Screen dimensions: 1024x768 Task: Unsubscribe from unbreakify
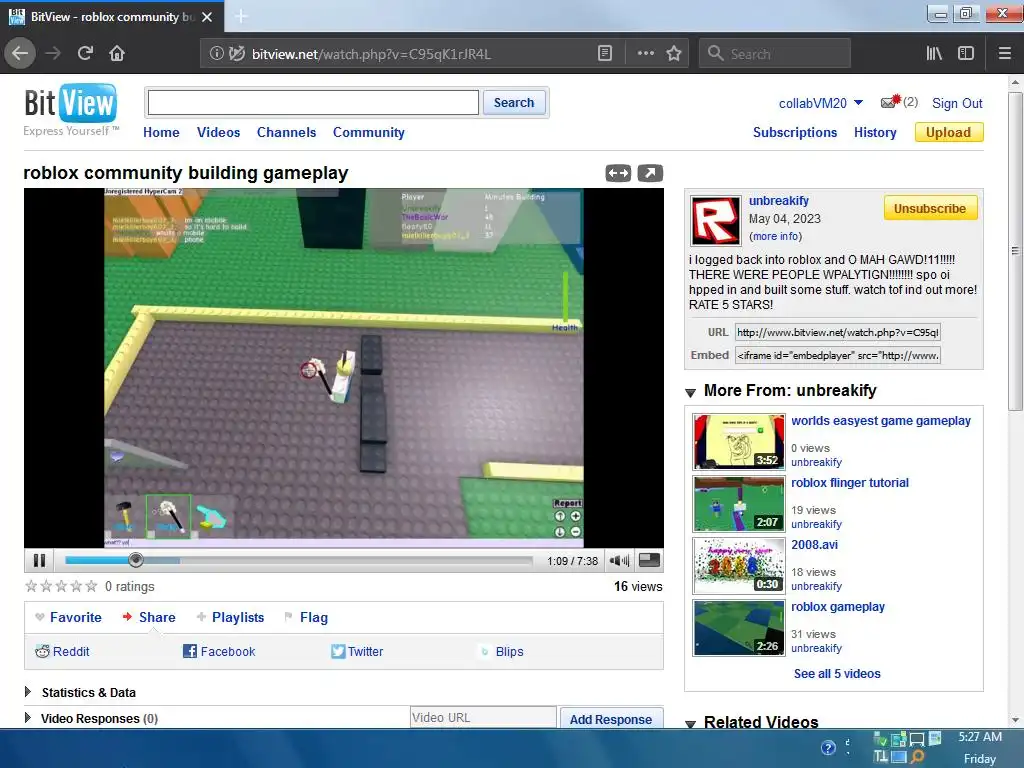coord(930,208)
